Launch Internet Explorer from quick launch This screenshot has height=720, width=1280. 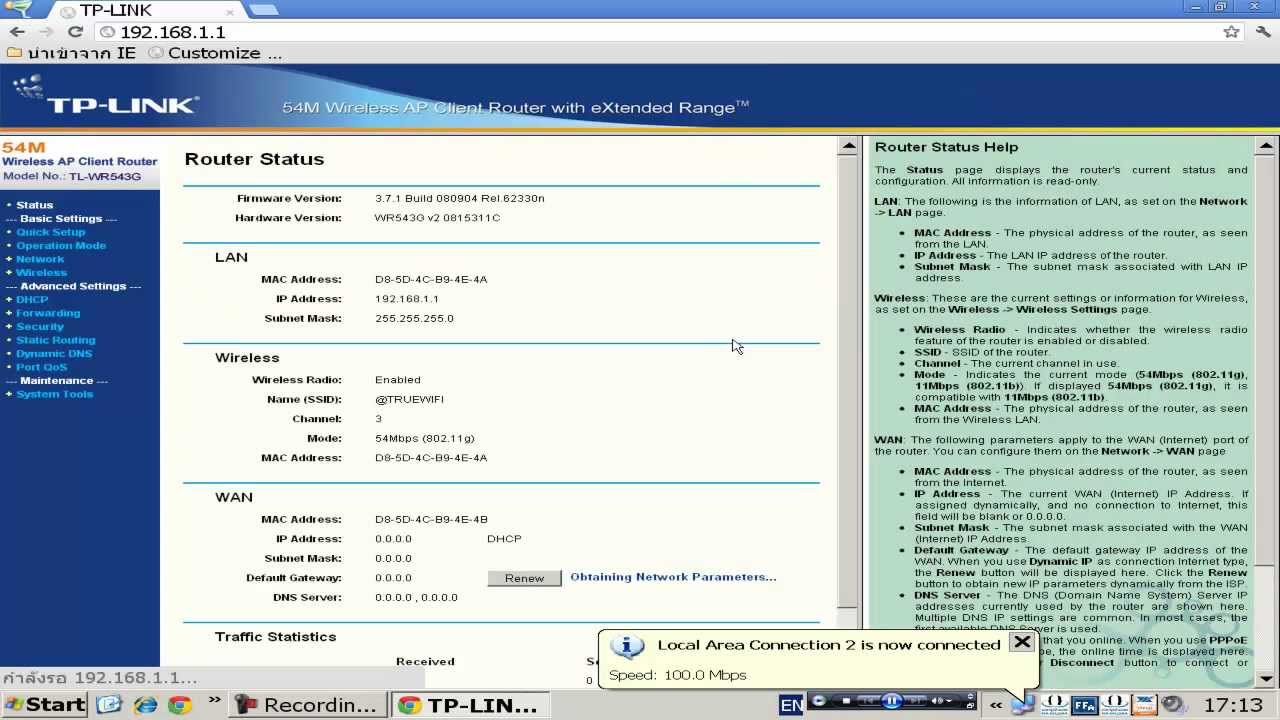click(145, 705)
